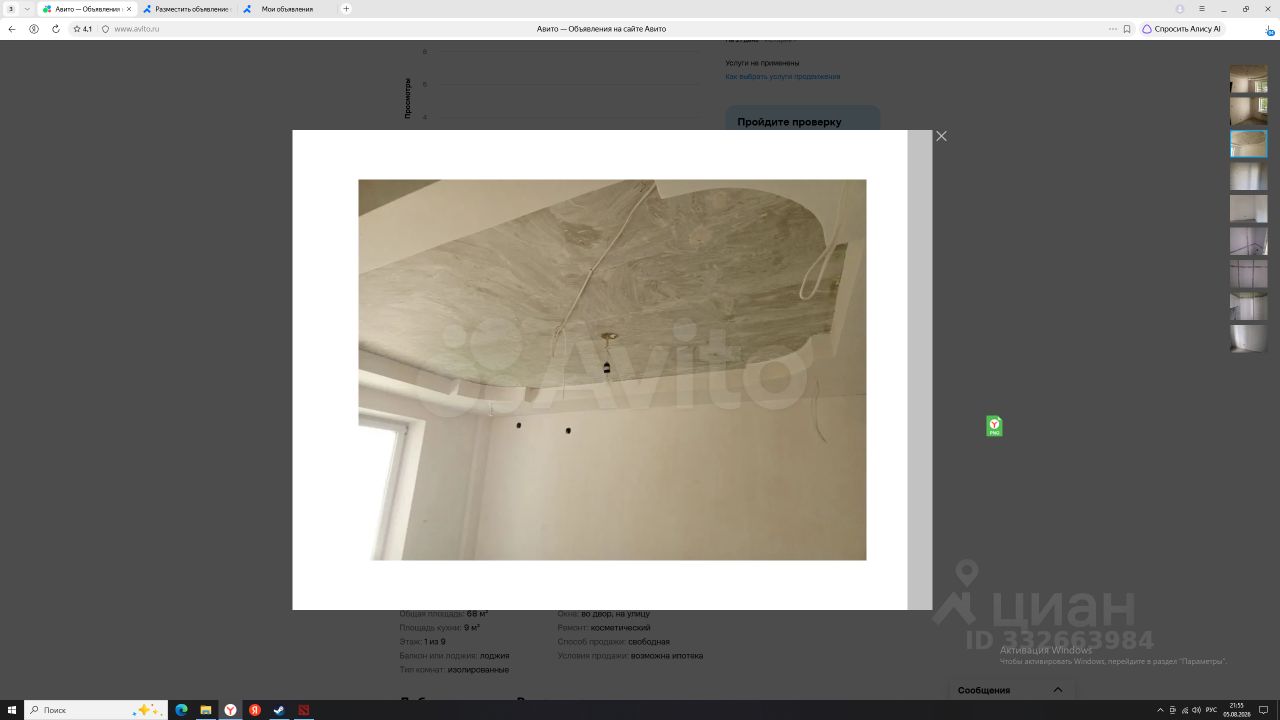The width and height of the screenshot is (1280, 720).
Task: Open the clock and calendar
Action: tap(1237, 710)
